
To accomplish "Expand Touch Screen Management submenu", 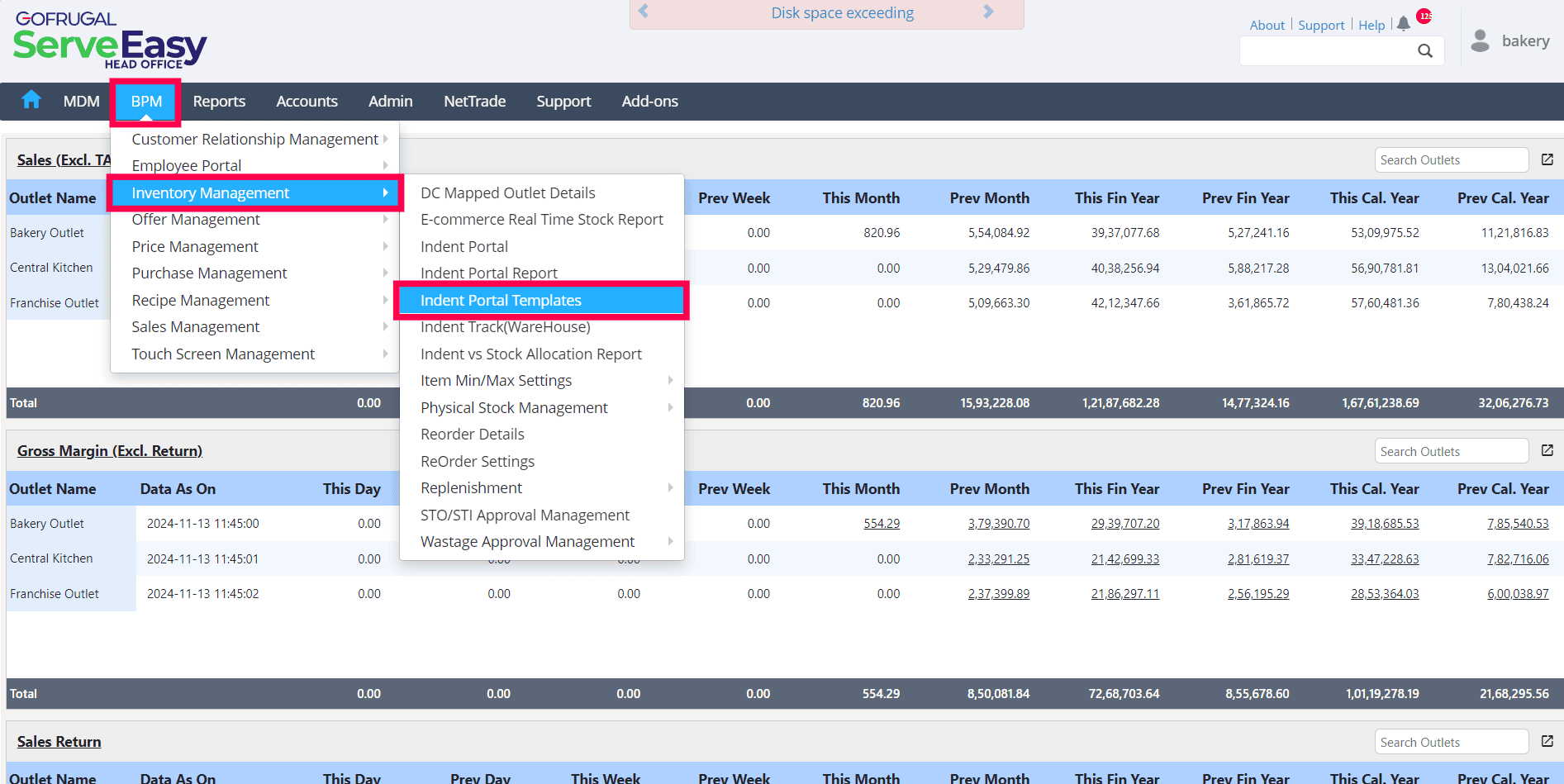I will pyautogui.click(x=255, y=354).
